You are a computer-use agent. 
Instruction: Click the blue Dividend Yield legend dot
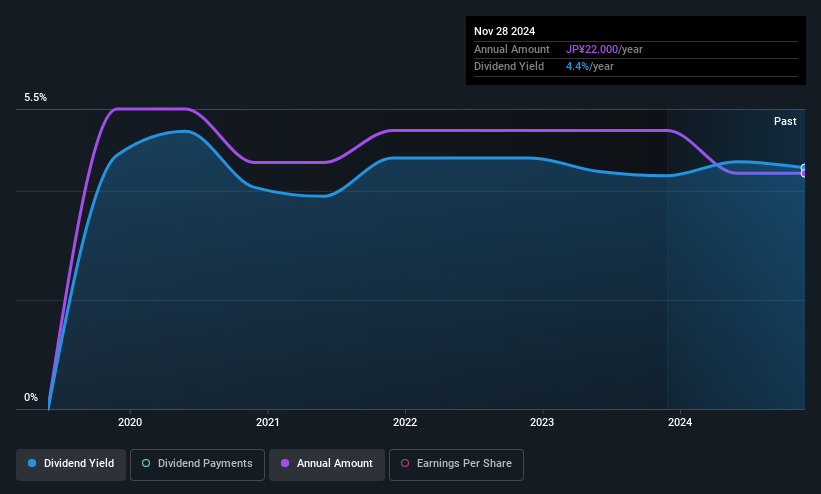[x=32, y=463]
